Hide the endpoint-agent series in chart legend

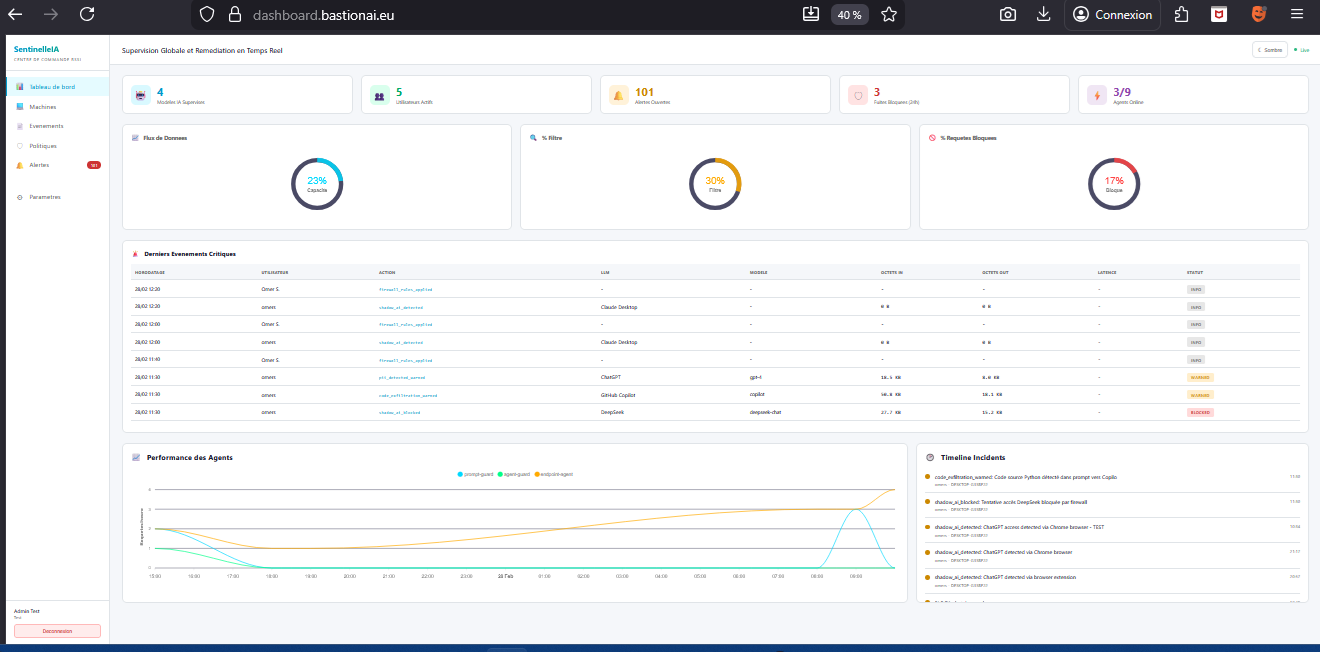click(555, 473)
